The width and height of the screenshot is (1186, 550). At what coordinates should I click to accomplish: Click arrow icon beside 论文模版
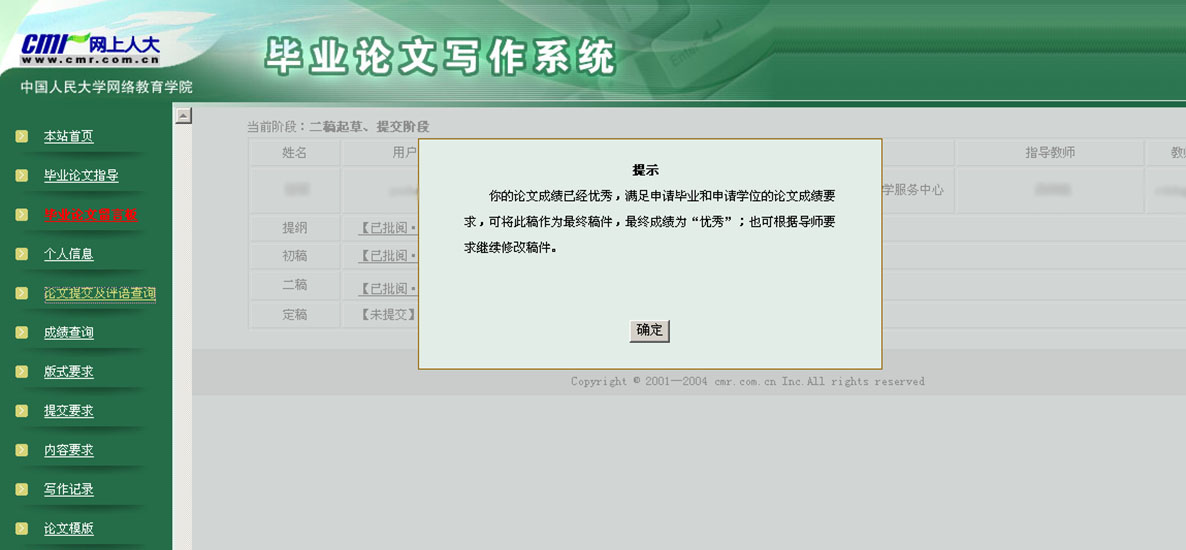(x=22, y=529)
